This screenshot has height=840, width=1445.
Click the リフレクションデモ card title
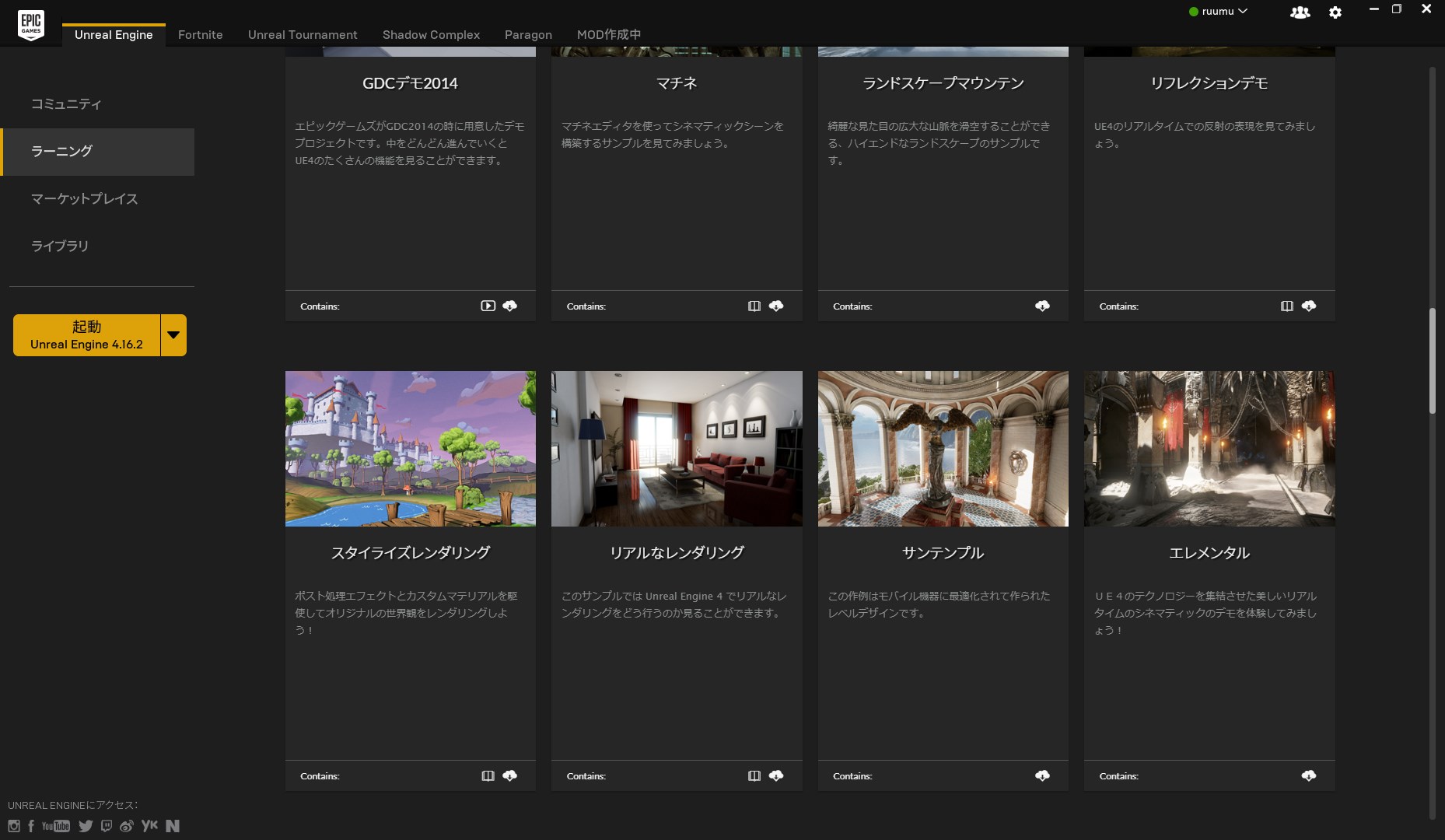[1209, 83]
